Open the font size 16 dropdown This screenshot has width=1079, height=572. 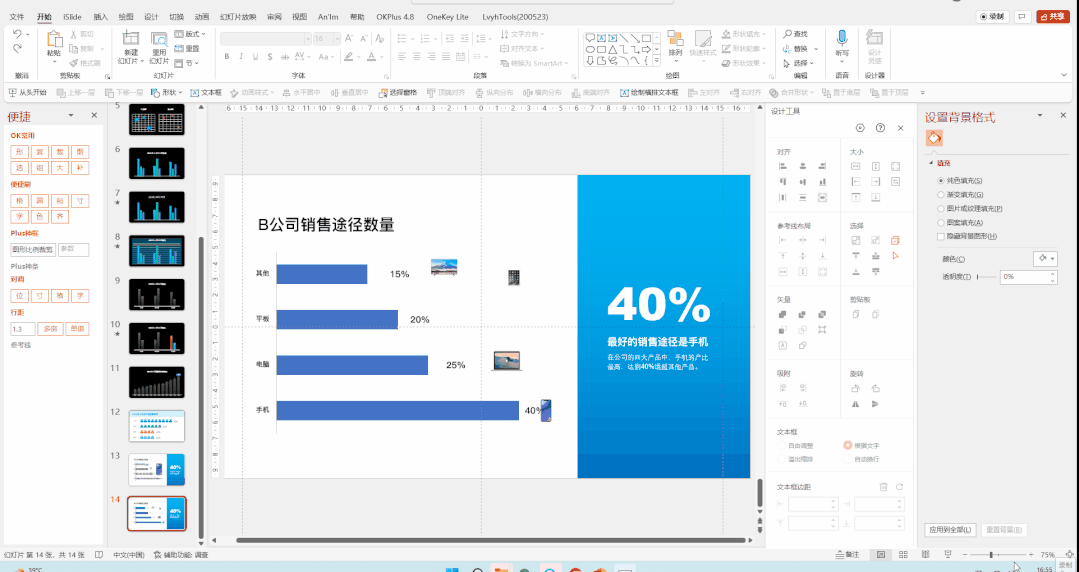[x=336, y=39]
